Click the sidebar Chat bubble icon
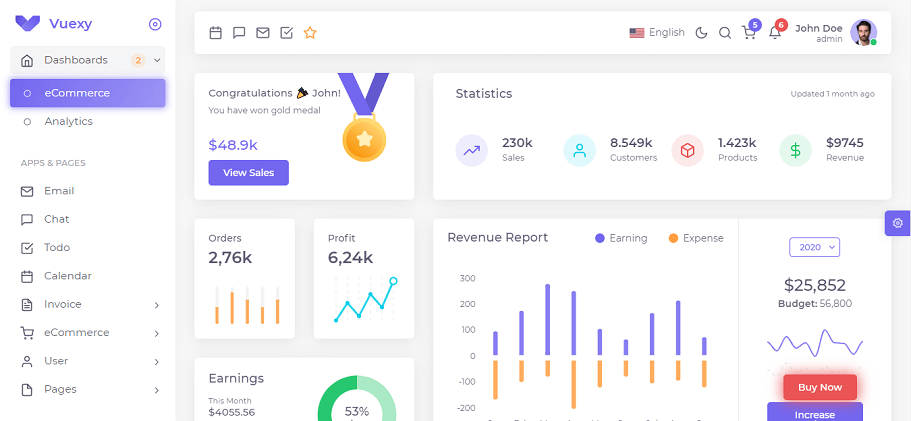The width and height of the screenshot is (911, 421). pos(27,220)
